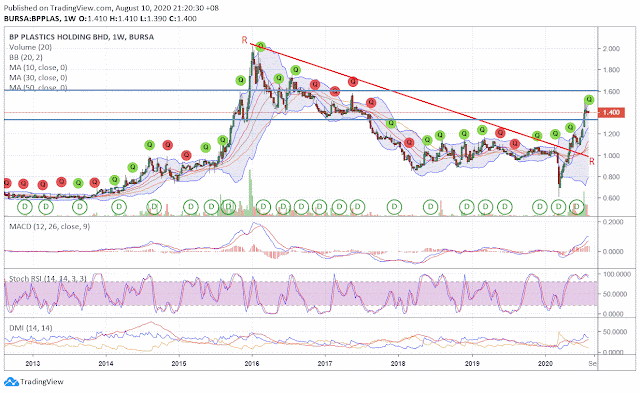This screenshot has height=393, width=640.
Task: Click the 2018 year label on time axis
Action: [398, 363]
